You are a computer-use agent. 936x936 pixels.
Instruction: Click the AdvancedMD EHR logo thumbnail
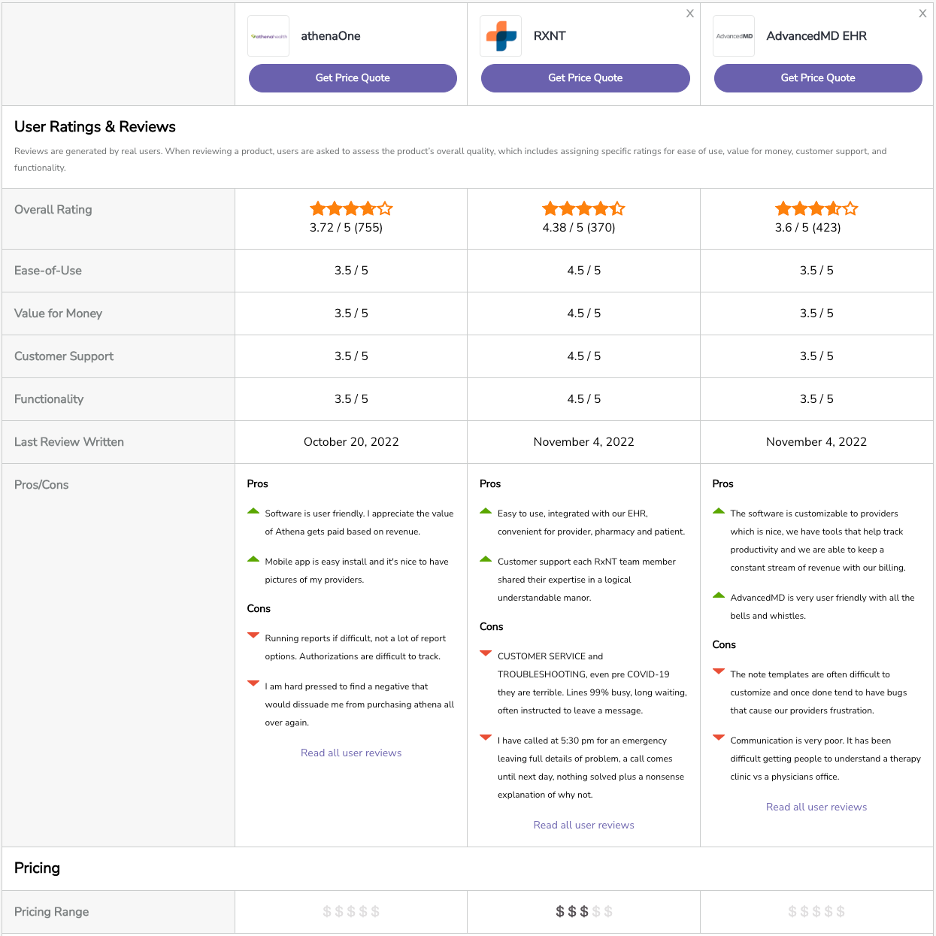point(734,36)
